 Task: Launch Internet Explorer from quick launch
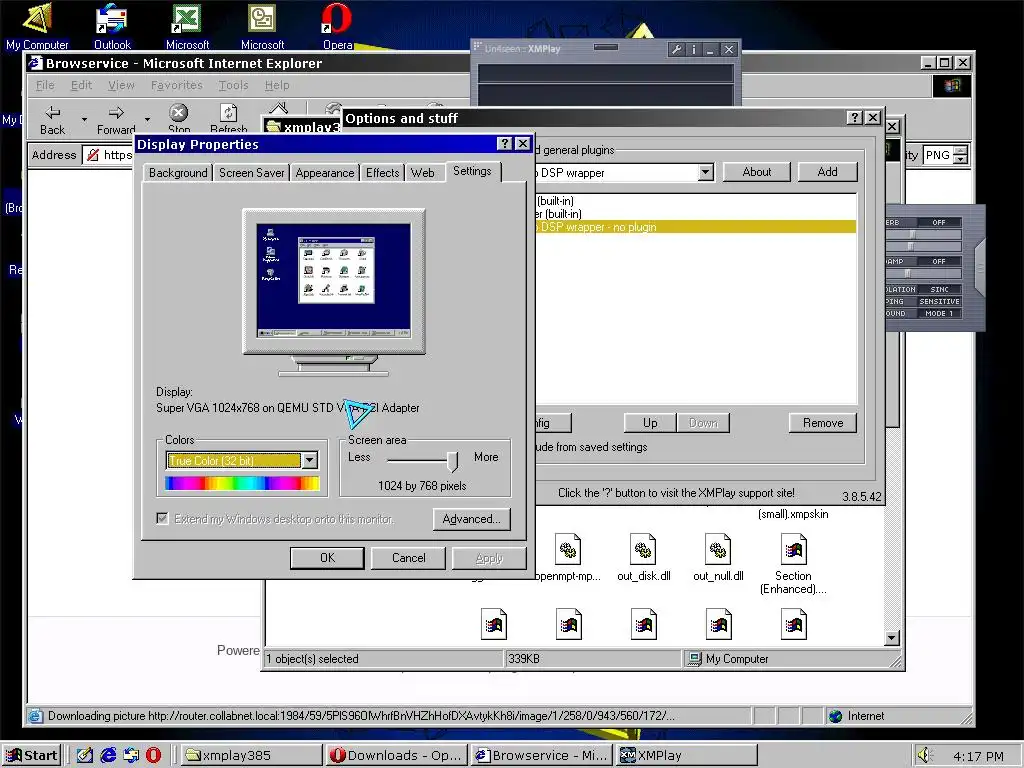coord(108,756)
